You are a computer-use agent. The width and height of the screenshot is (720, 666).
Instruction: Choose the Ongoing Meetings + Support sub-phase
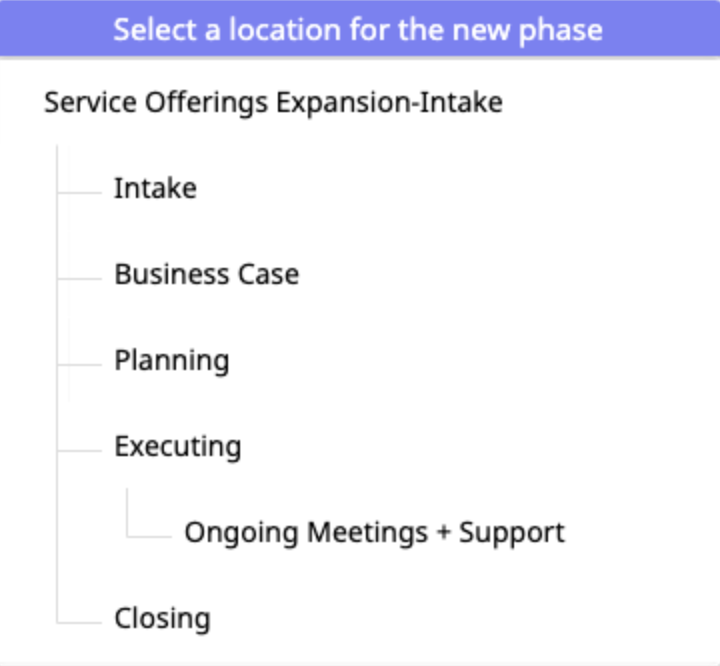pyautogui.click(x=374, y=532)
